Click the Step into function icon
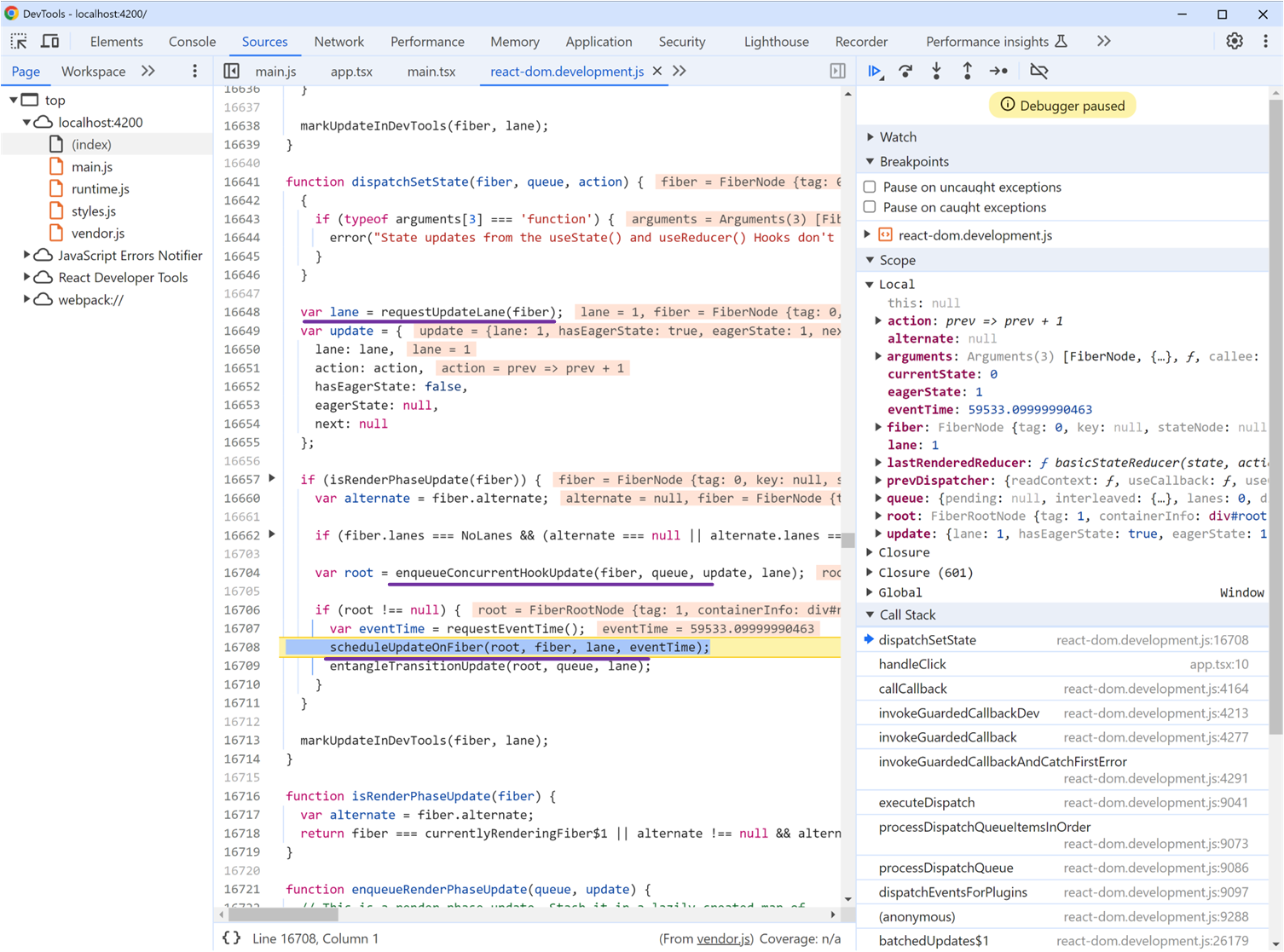This screenshot has width=1284, height=952. [936, 72]
